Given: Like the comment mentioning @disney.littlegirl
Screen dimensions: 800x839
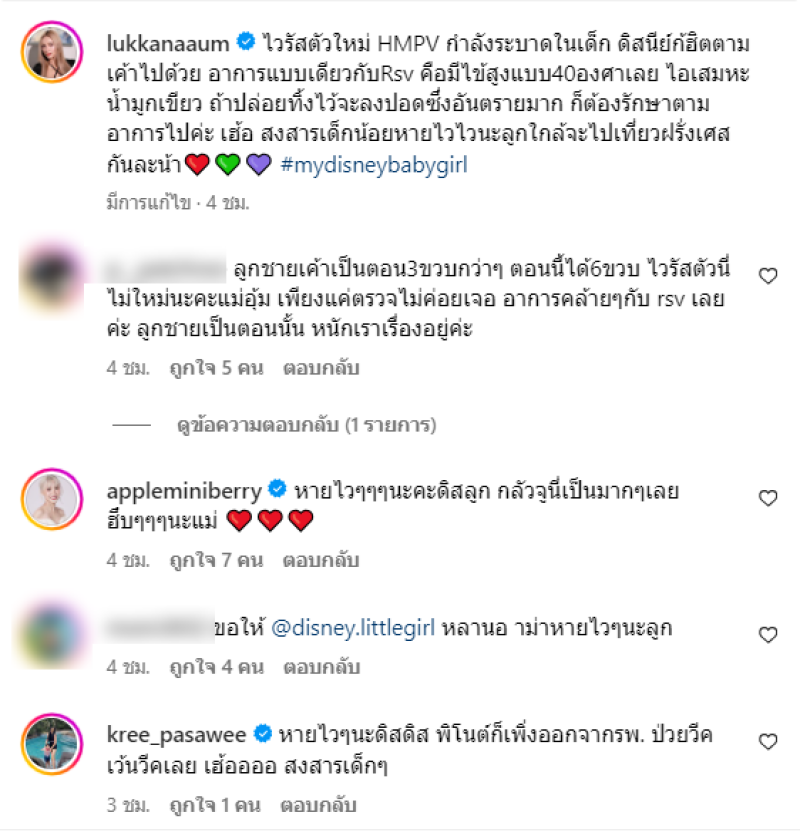Looking at the screenshot, I should point(768,635).
